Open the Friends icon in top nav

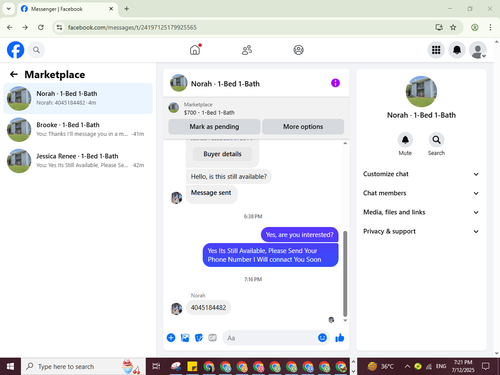tap(247, 50)
